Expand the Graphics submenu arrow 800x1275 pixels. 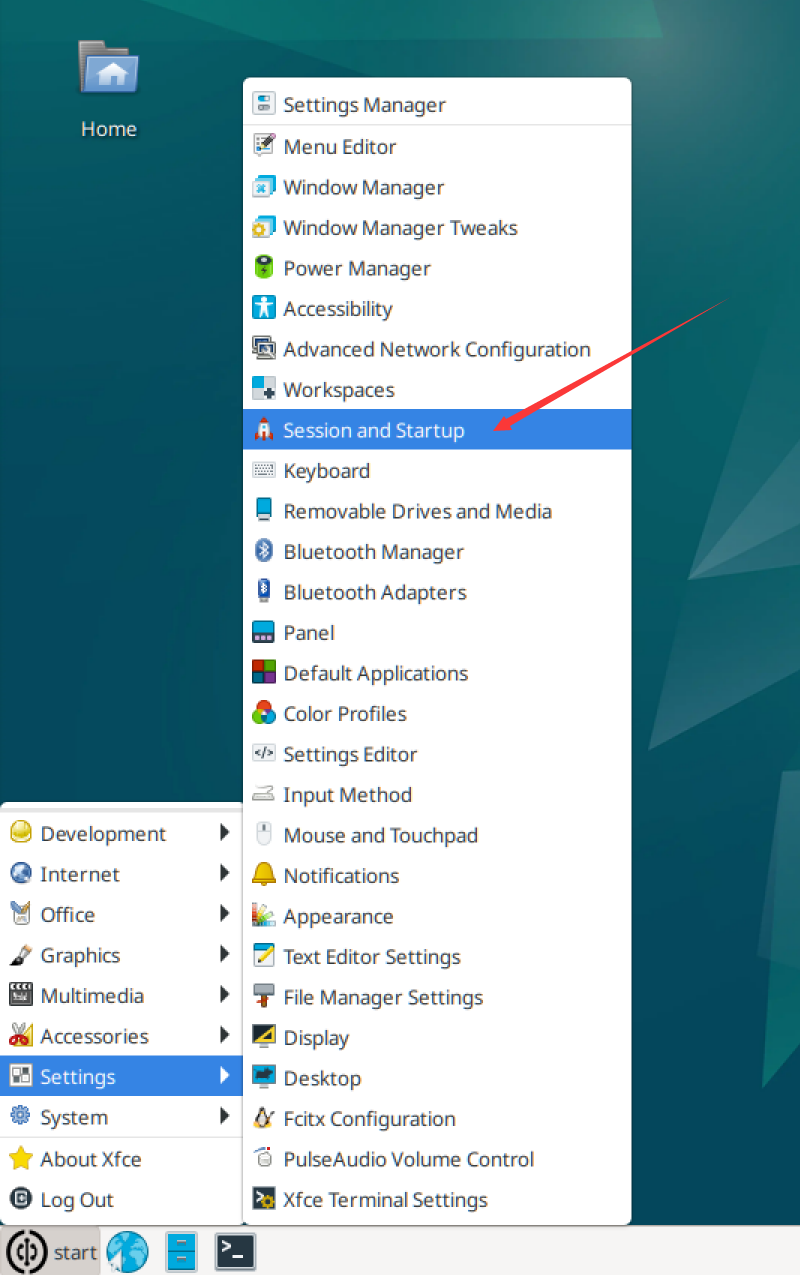pos(225,955)
